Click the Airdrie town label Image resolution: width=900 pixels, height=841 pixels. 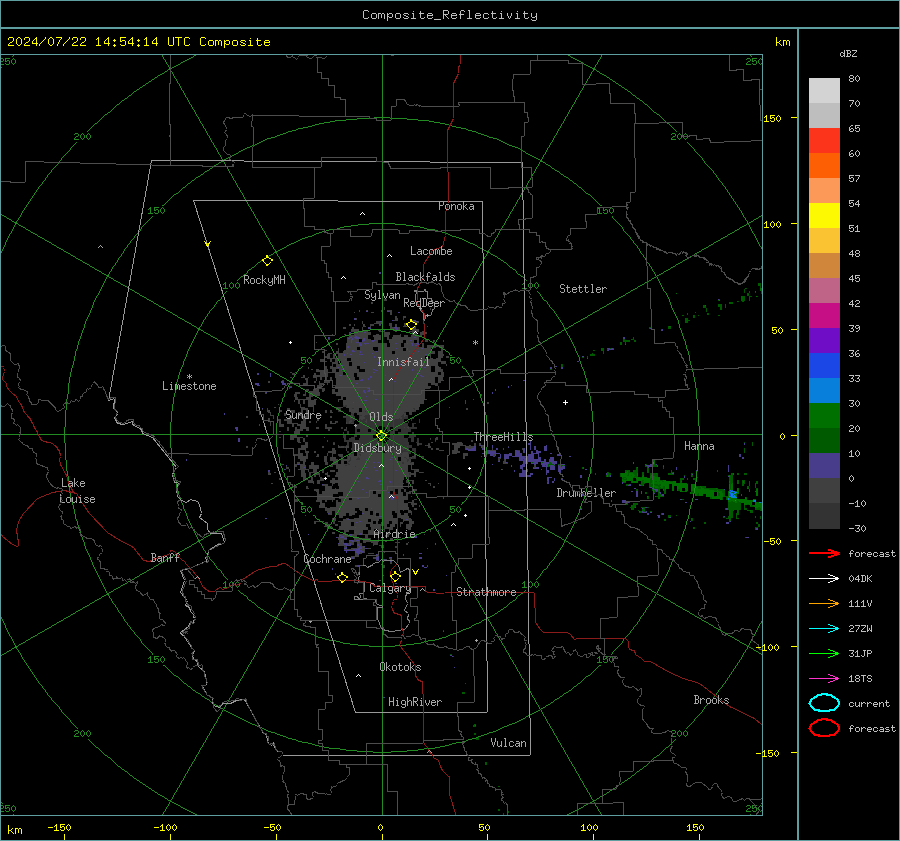pyautogui.click(x=394, y=534)
